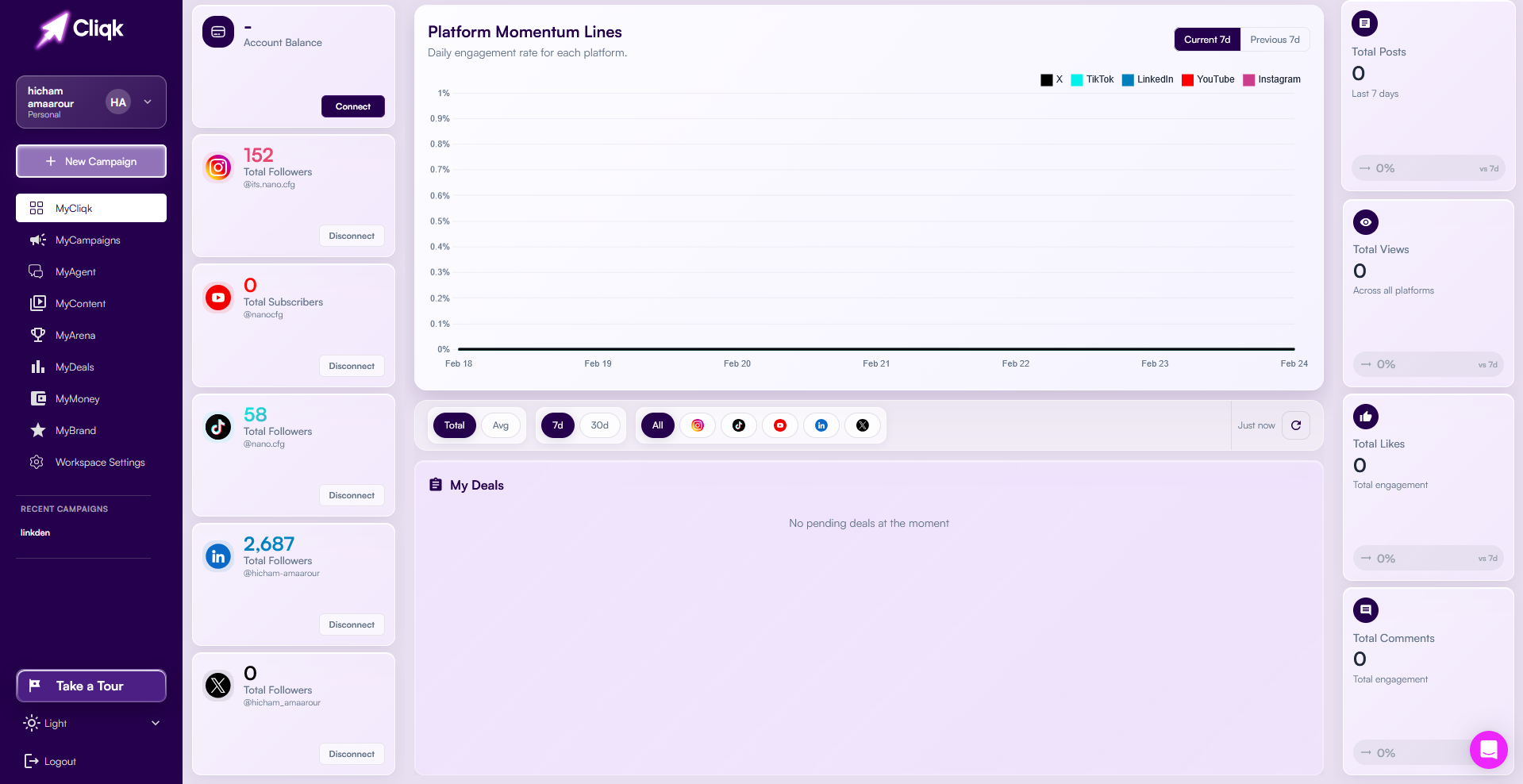Switch to the MyContent section
Viewport: 1523px width, 784px height.
tap(79, 303)
